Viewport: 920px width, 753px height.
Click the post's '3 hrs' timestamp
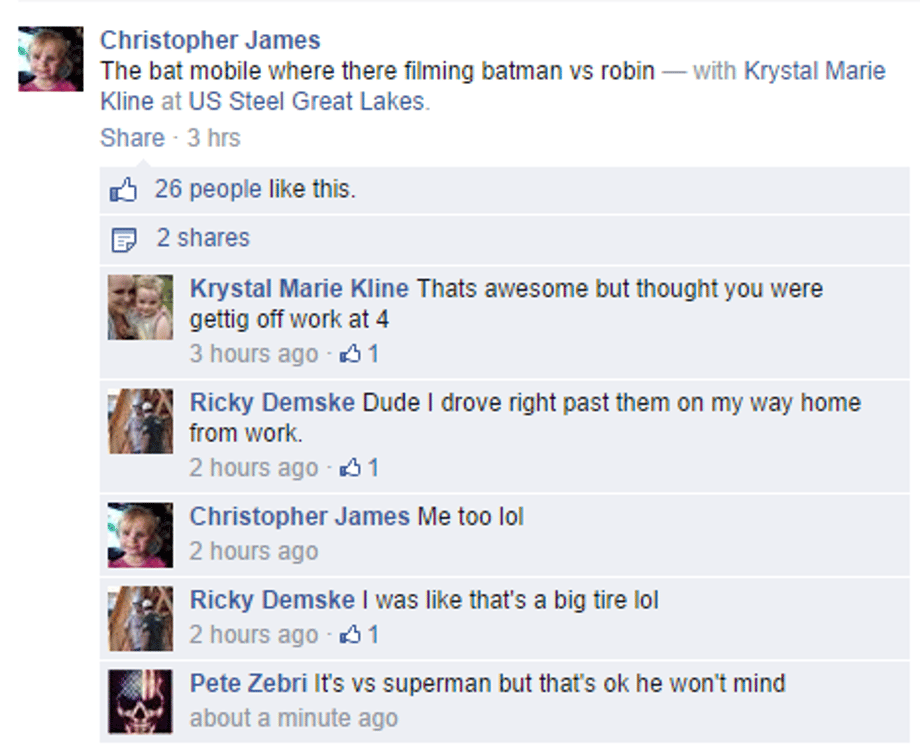[x=214, y=138]
